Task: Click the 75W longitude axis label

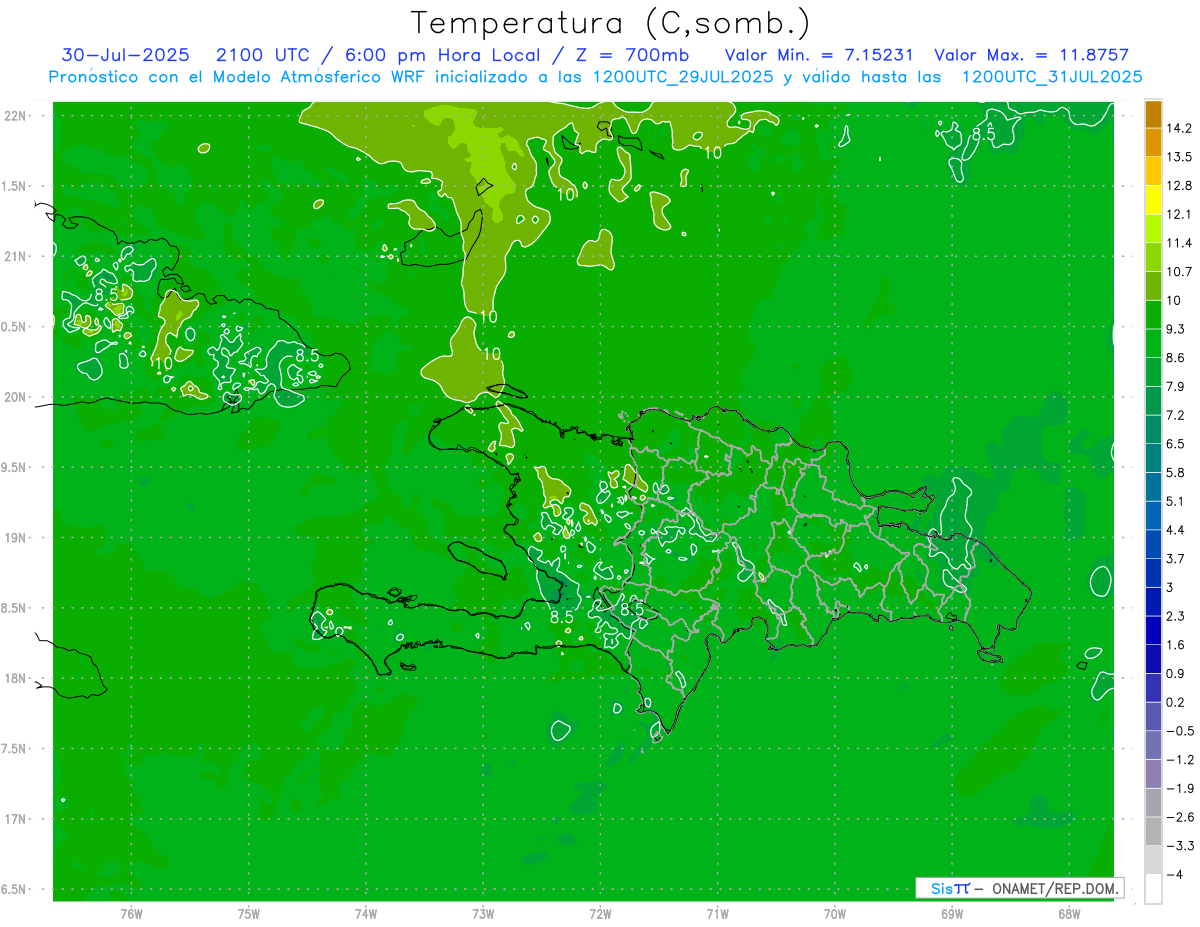Action: (x=249, y=914)
